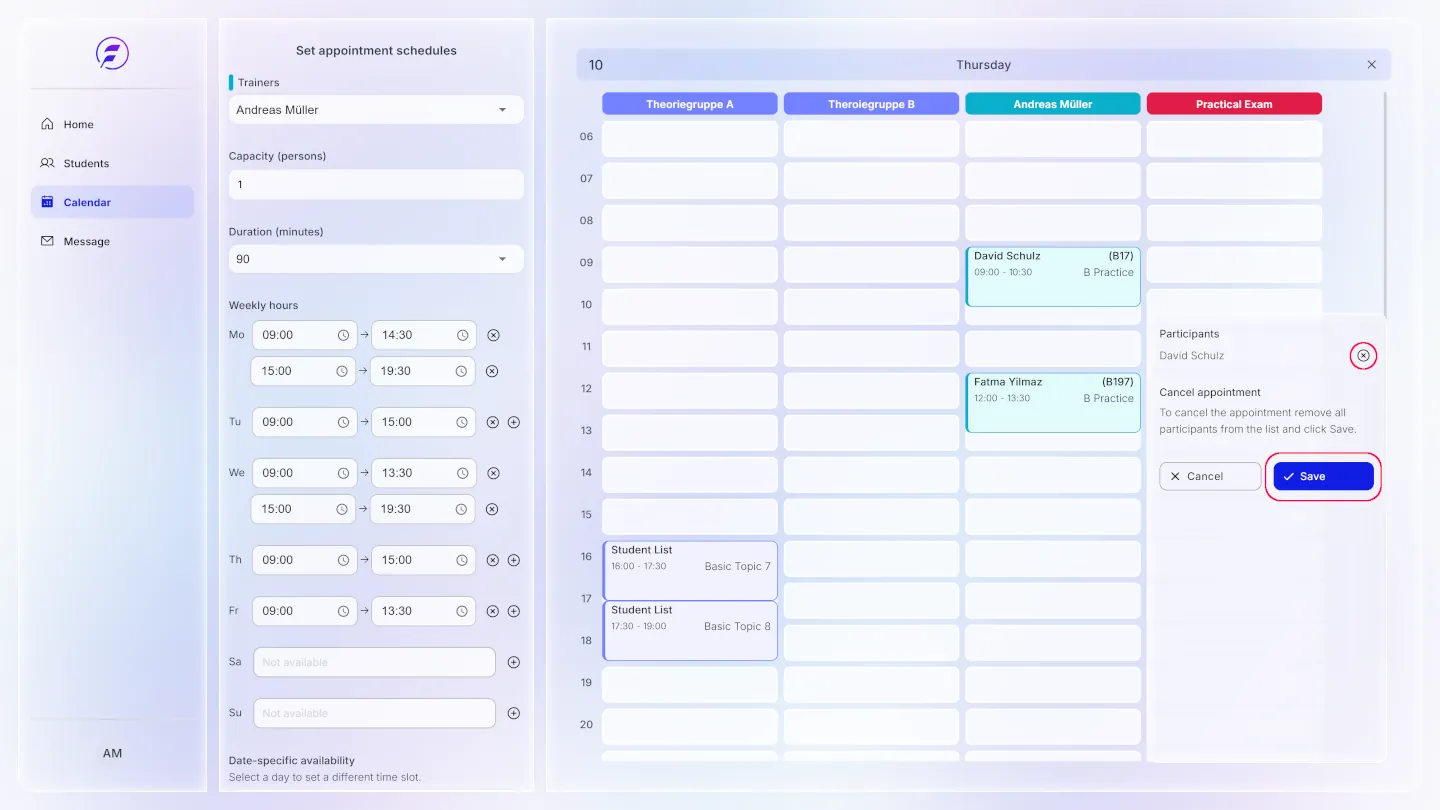Remove Tuesday time slot
The height and width of the screenshot is (810, 1440).
[x=493, y=422]
